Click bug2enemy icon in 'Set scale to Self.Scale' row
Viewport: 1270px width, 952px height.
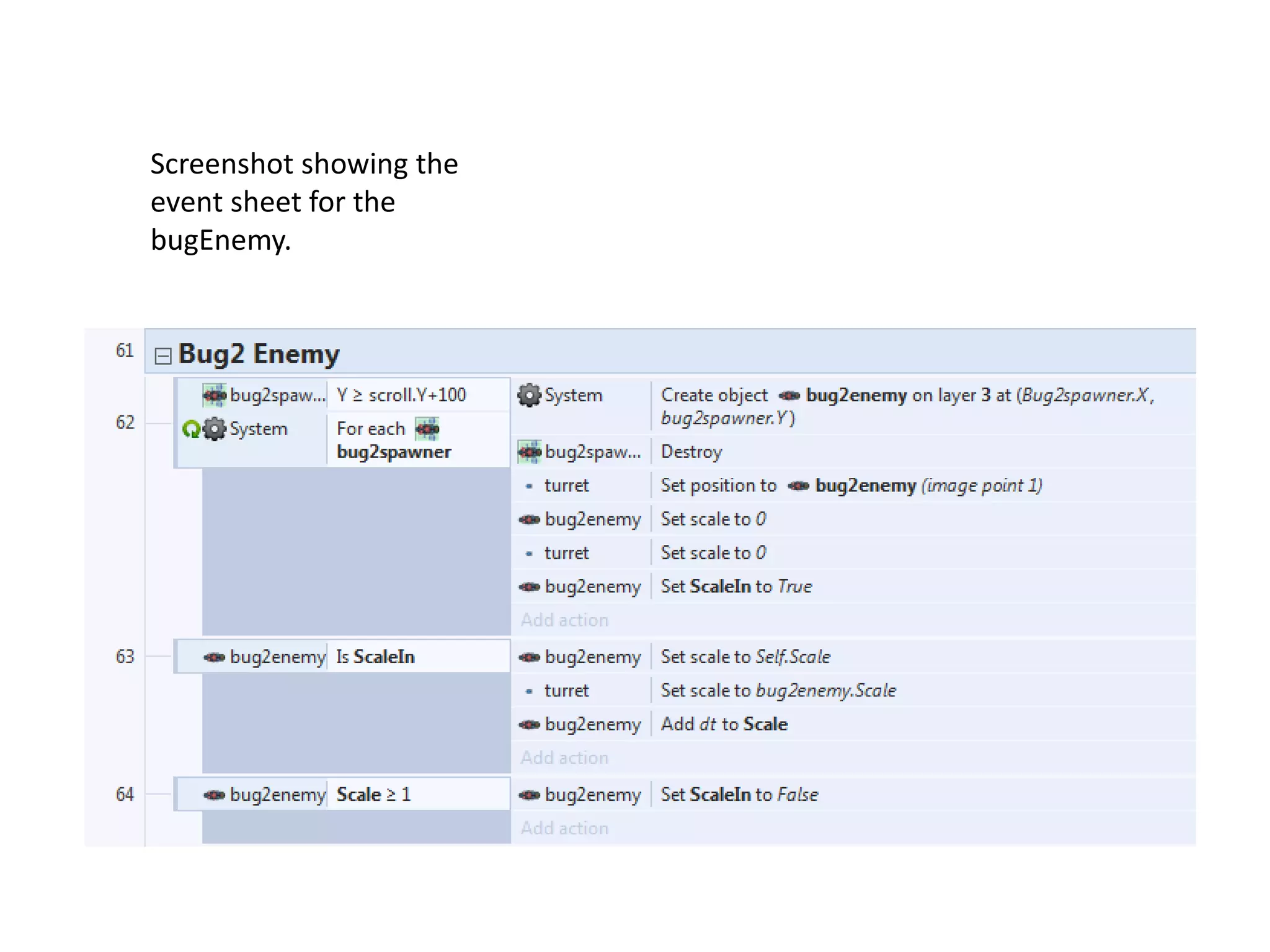point(530,657)
